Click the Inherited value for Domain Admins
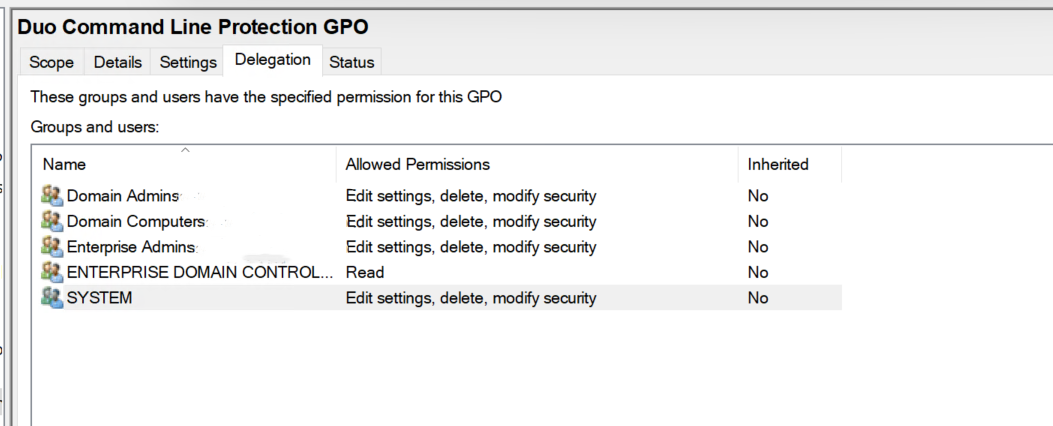The width and height of the screenshot is (1053, 426). [x=758, y=196]
